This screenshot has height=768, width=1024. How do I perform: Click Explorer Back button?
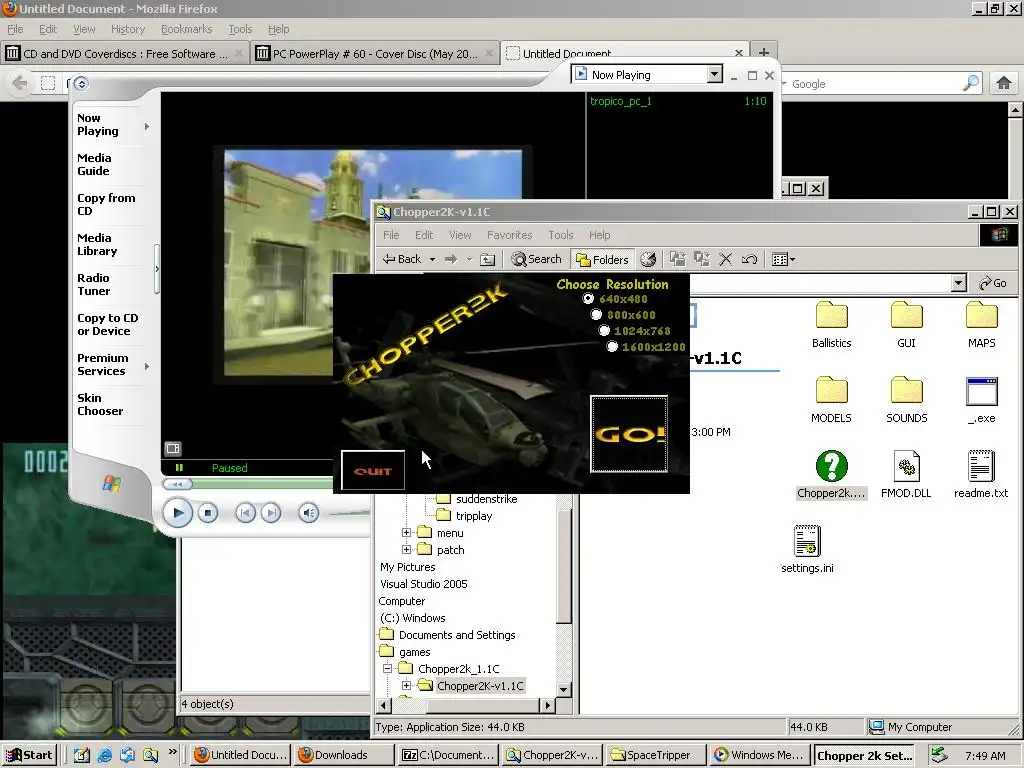[x=402, y=259]
